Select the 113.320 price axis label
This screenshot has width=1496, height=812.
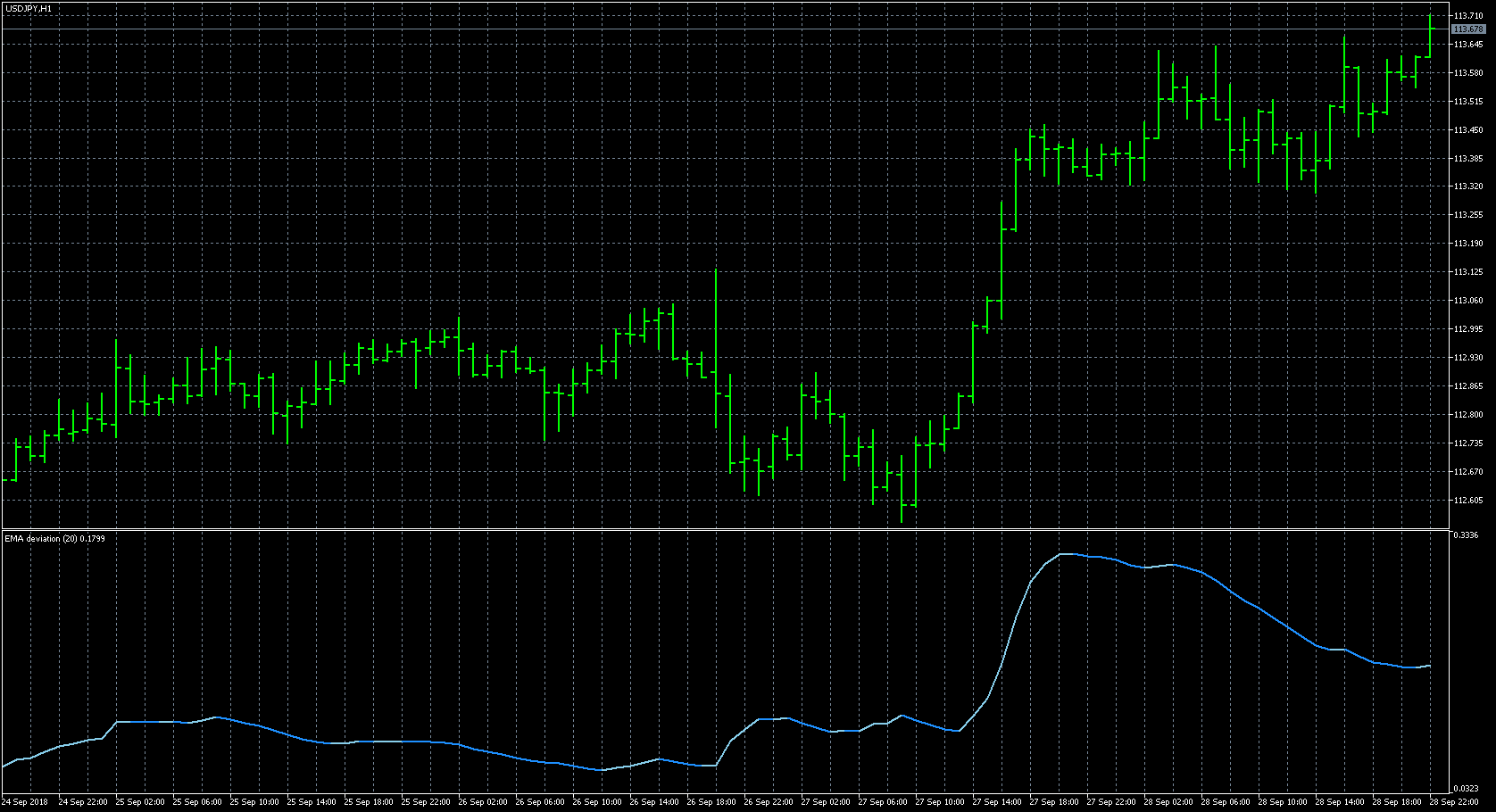(1468, 186)
